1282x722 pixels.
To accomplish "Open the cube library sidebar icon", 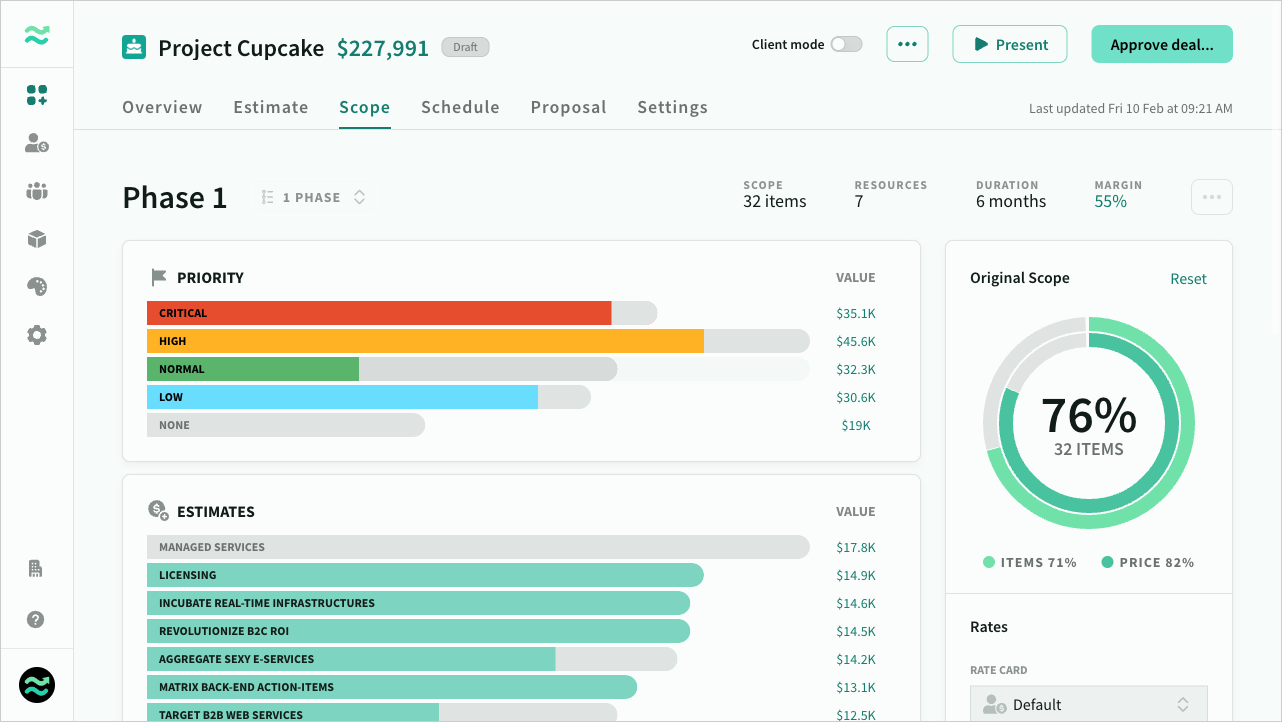I will tap(37, 240).
